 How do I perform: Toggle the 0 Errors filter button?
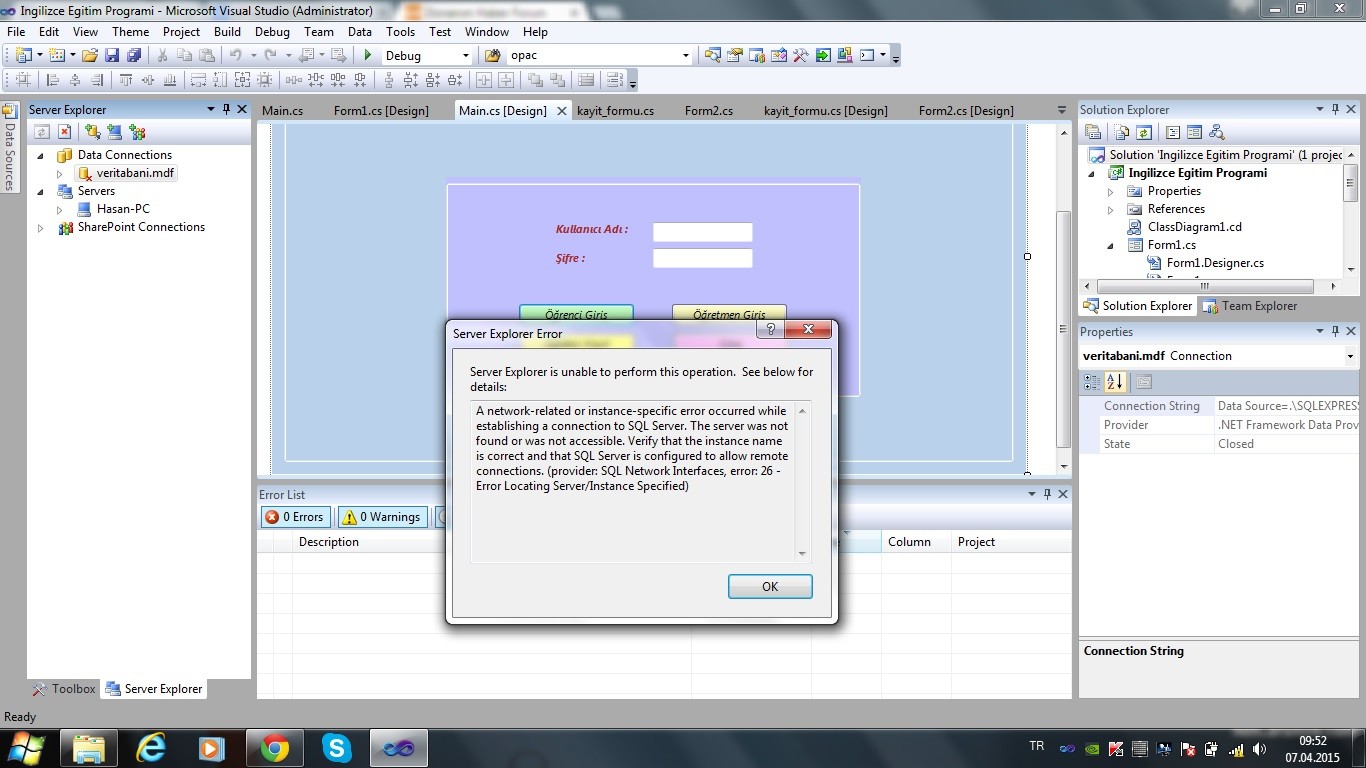(x=295, y=517)
